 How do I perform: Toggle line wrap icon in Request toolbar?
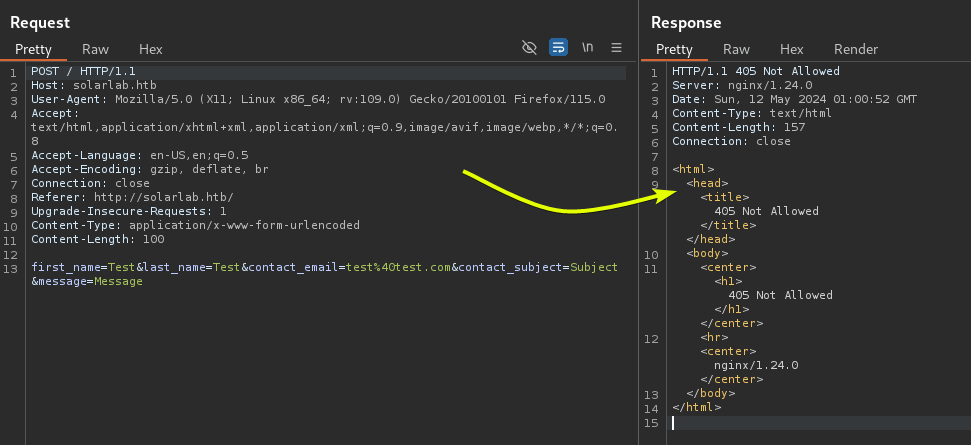tap(559, 48)
